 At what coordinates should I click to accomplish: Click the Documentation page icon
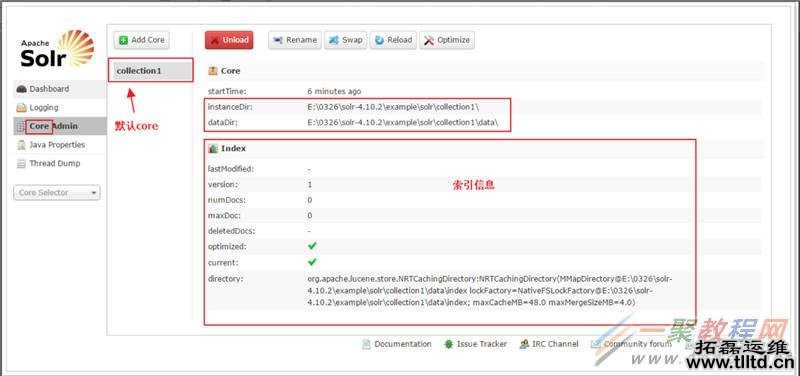(x=366, y=344)
